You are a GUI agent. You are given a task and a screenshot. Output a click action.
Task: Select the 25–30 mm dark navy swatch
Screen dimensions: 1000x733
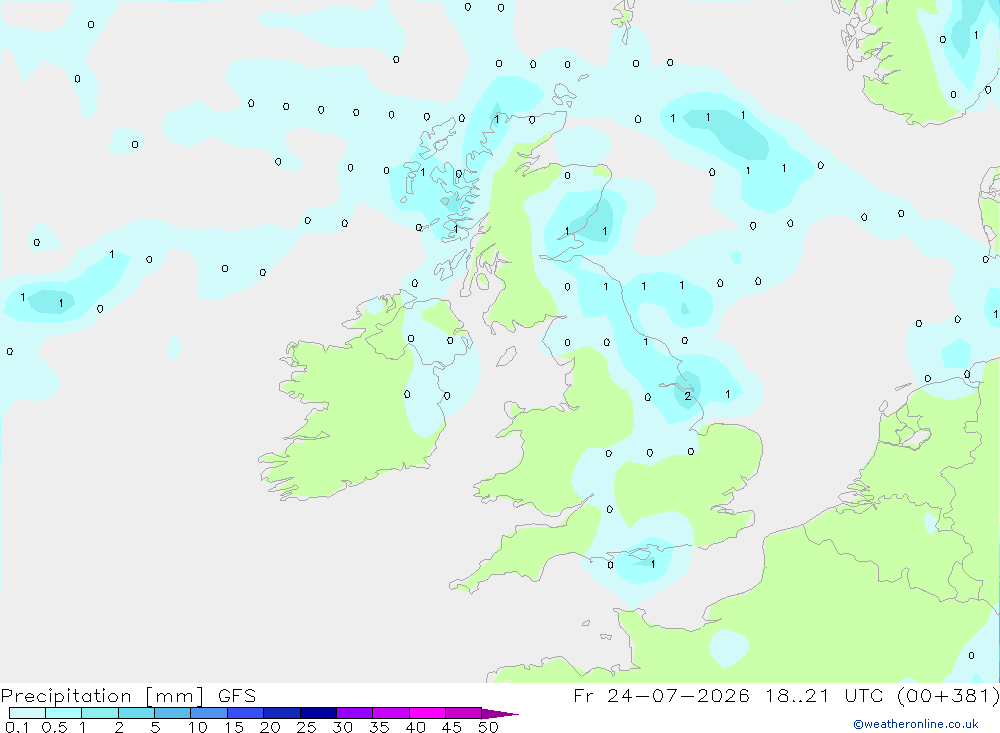(318, 713)
